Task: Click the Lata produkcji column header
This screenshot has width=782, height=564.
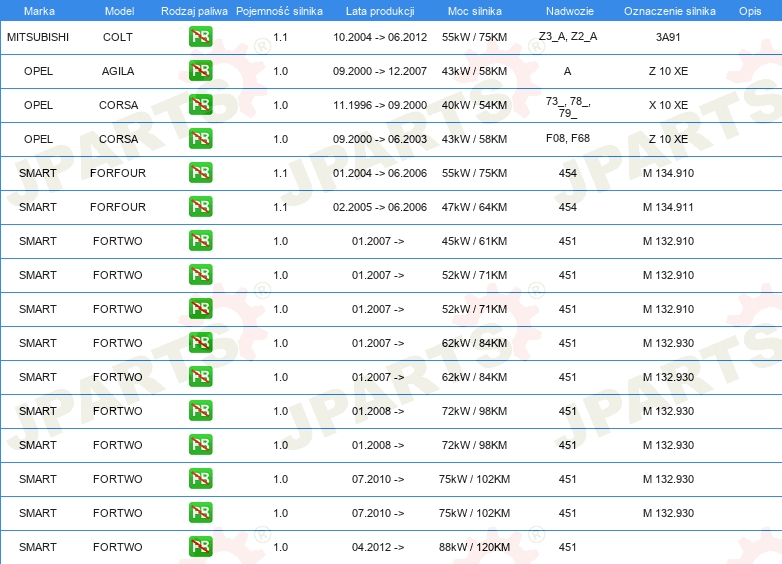Action: pyautogui.click(x=379, y=10)
